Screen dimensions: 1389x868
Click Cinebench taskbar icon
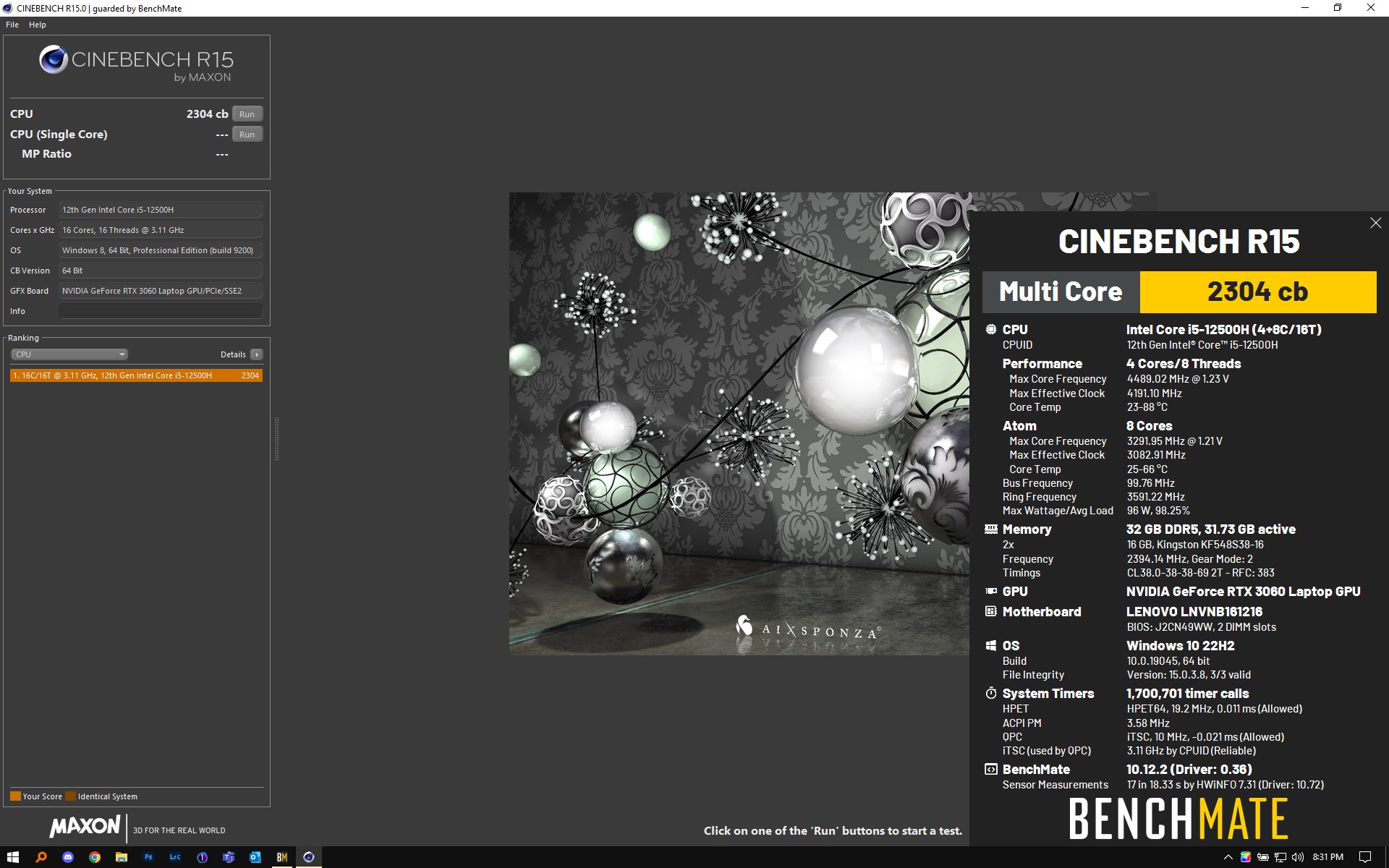(309, 857)
